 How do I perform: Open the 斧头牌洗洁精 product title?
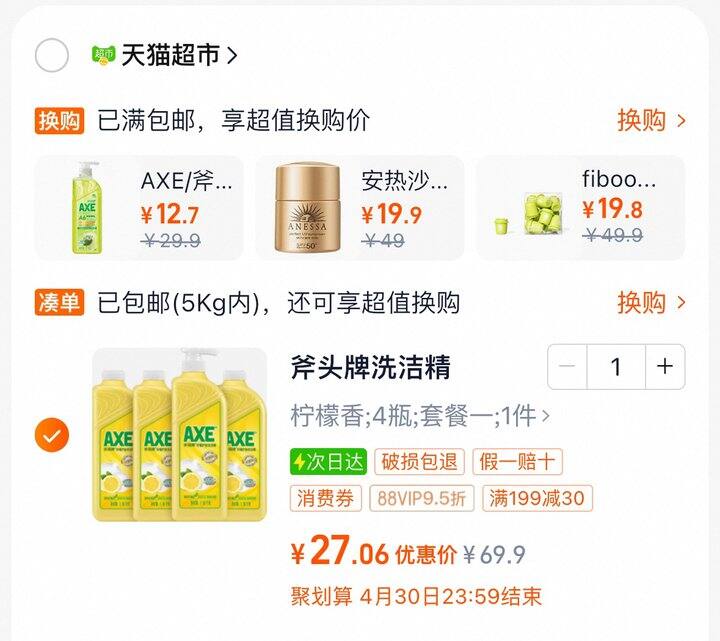click(x=371, y=367)
